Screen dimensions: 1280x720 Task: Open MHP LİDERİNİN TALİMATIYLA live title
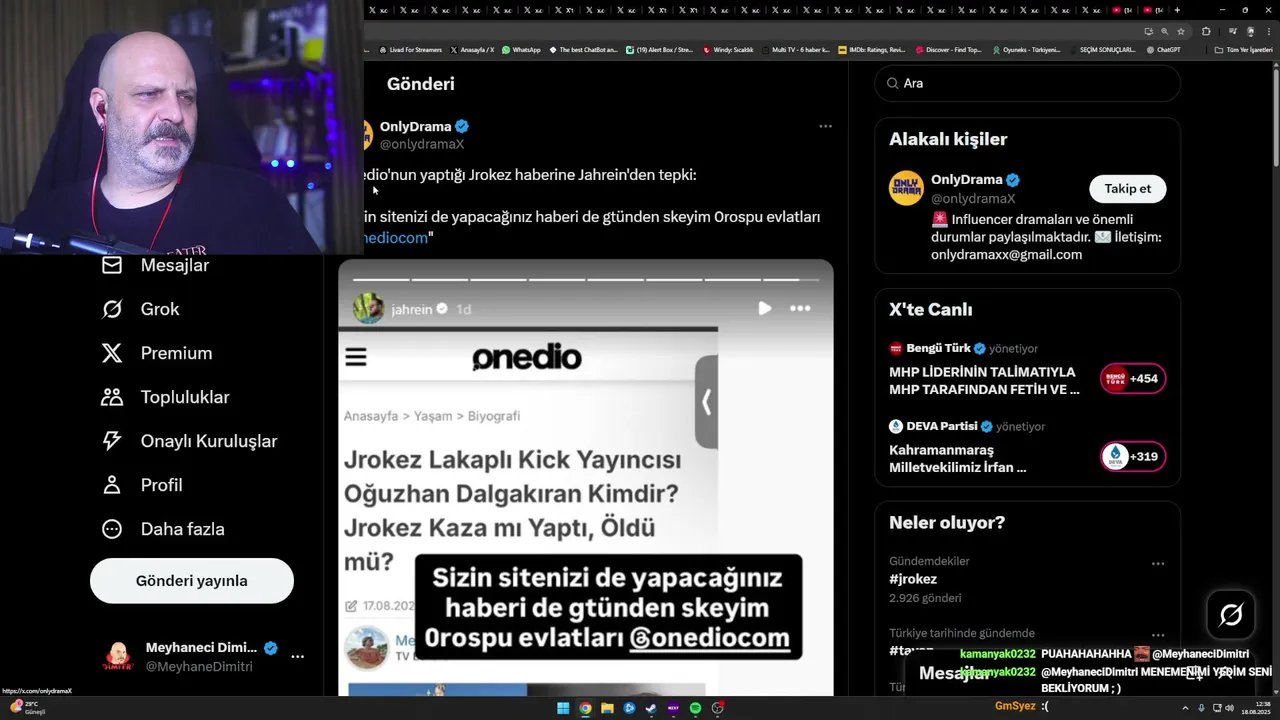pos(985,381)
